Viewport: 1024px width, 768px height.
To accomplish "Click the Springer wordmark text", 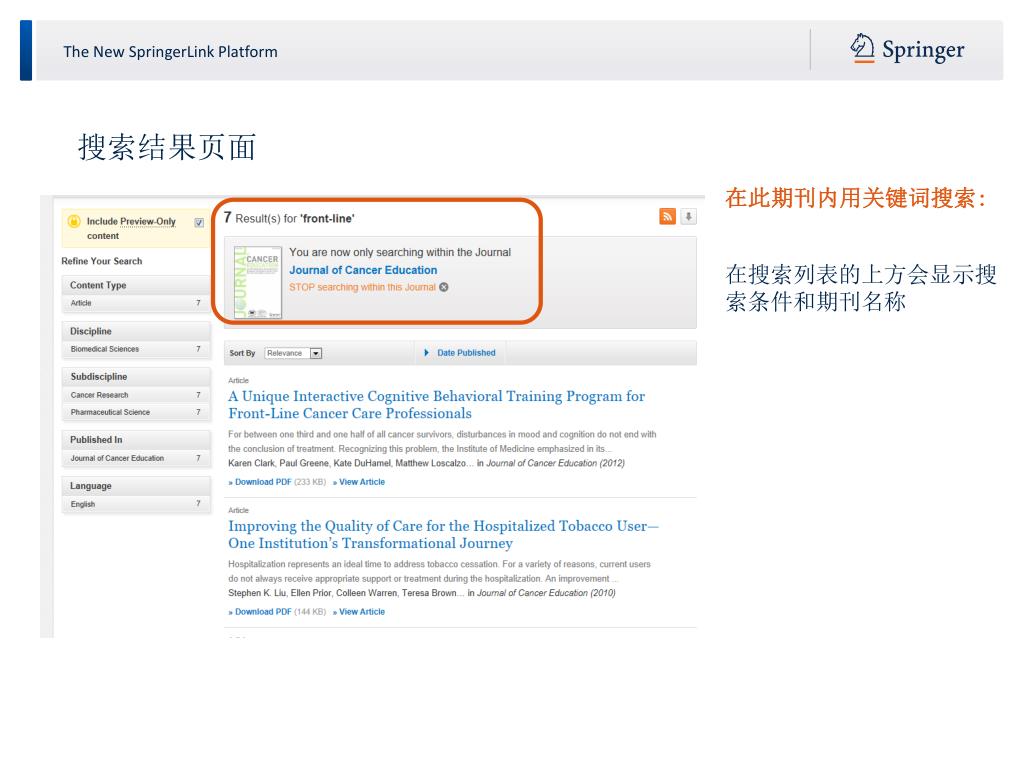I will pyautogui.click(x=923, y=50).
